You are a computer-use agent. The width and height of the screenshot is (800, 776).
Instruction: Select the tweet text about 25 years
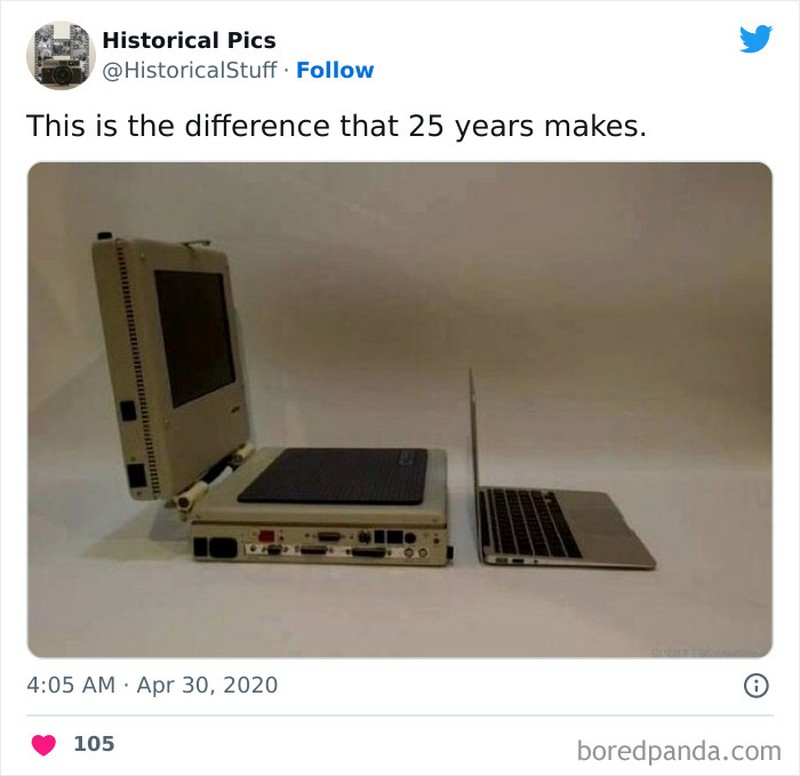click(336, 126)
